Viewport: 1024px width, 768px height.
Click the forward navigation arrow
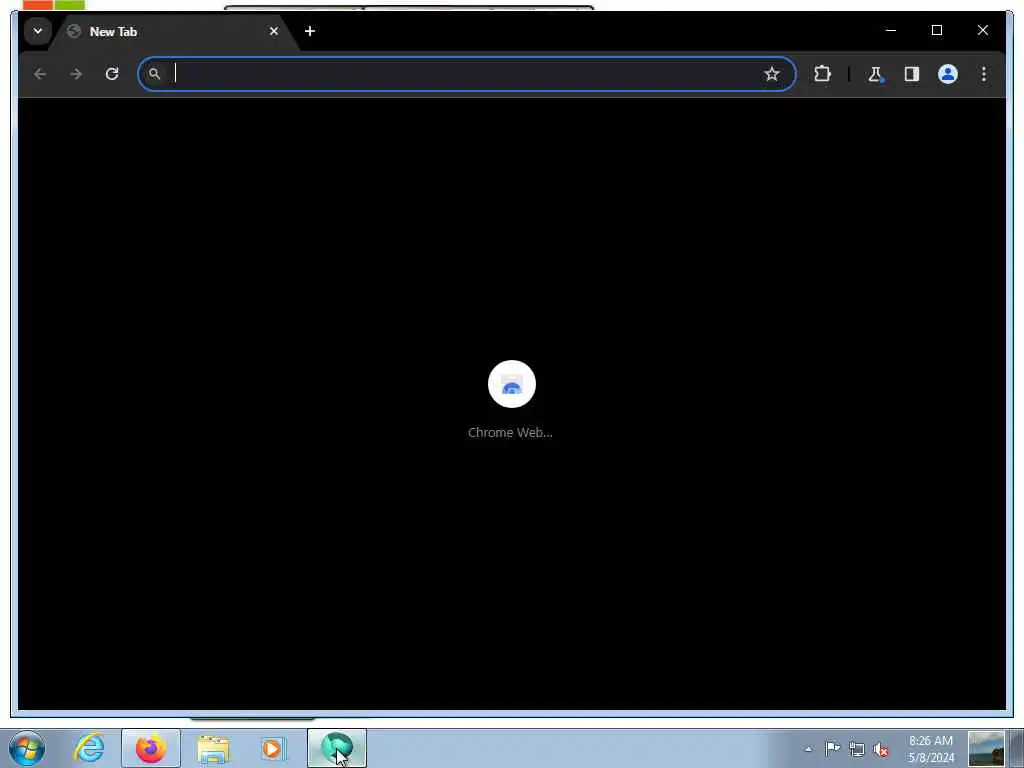click(76, 74)
